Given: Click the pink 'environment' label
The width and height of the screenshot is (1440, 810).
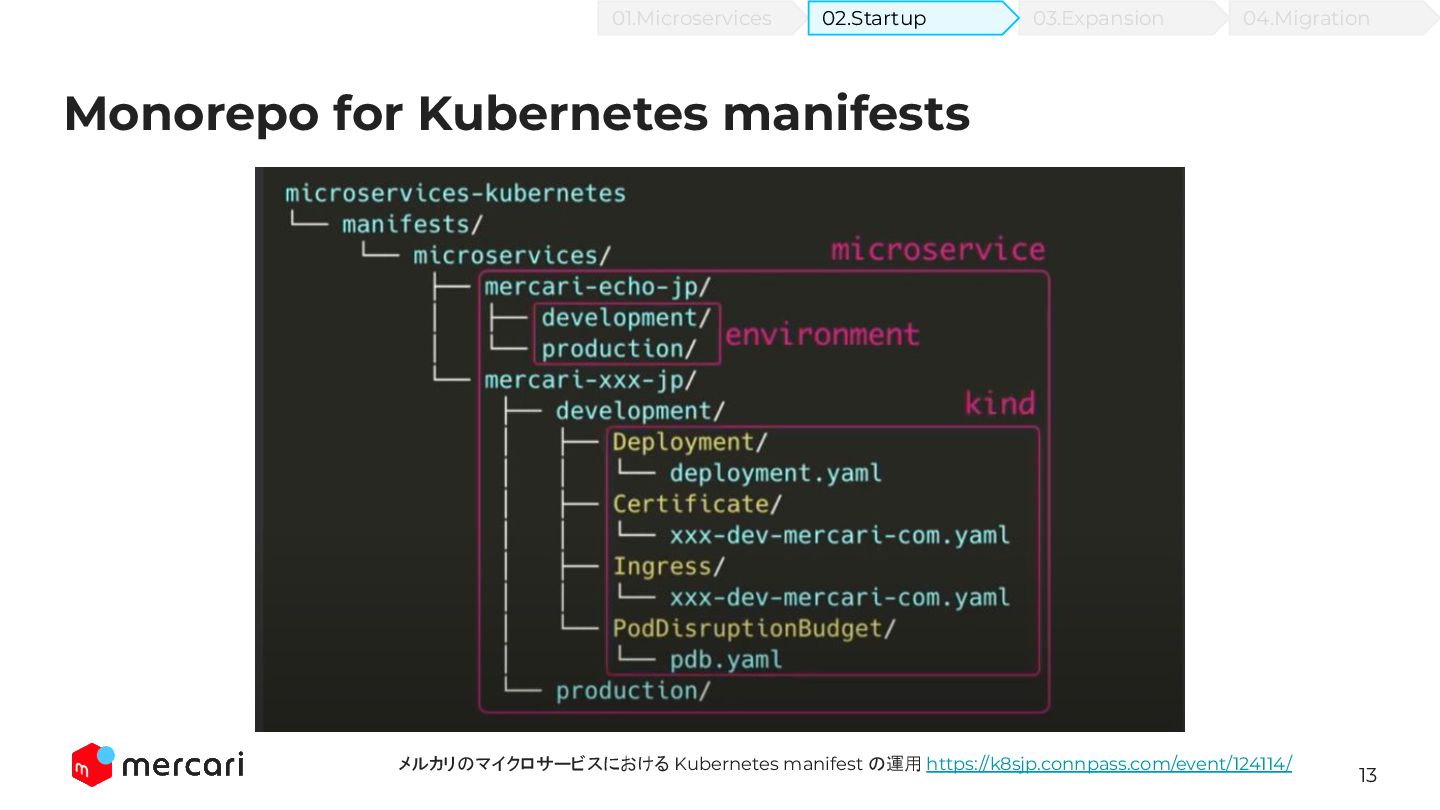Looking at the screenshot, I should click(822, 334).
